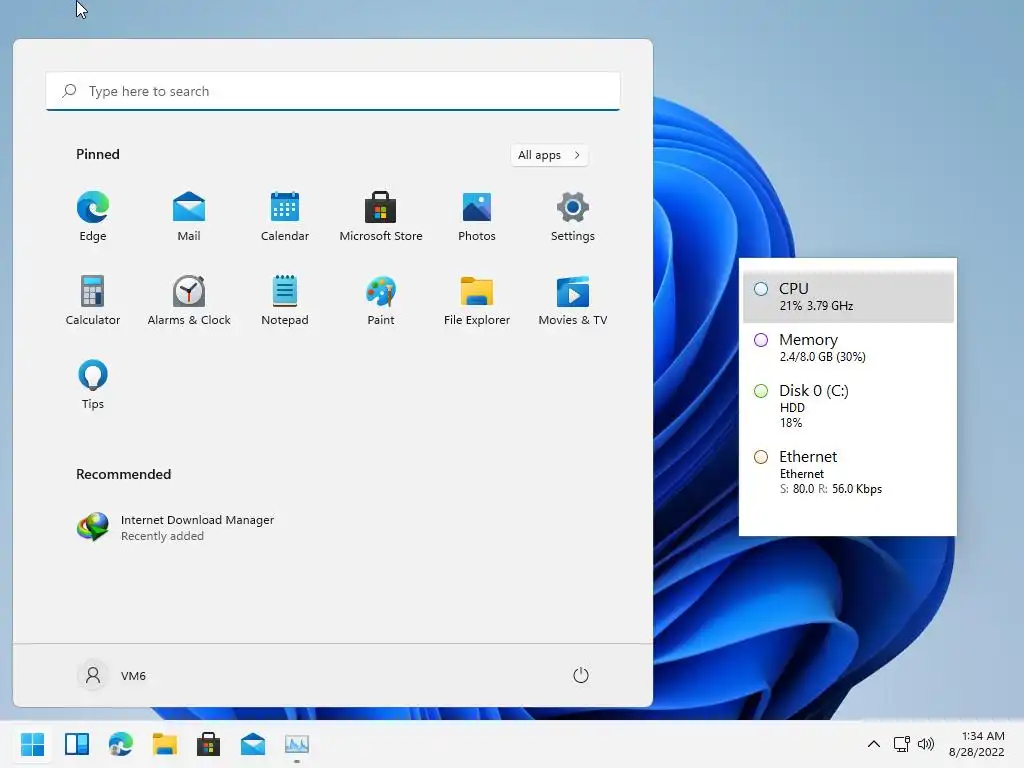The image size is (1024, 768).
Task: Click the power button icon
Action: 581,675
